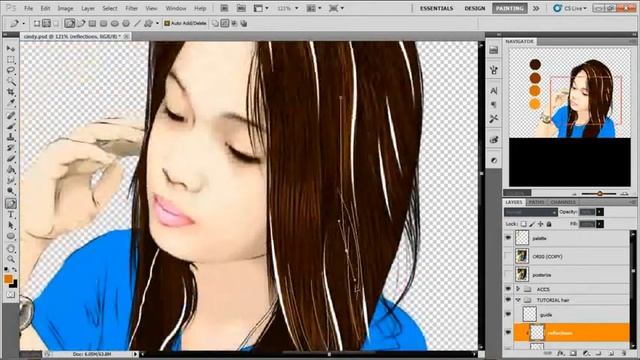Open the custom shape options arrow
This screenshot has width=640, height=360.
(157, 24)
